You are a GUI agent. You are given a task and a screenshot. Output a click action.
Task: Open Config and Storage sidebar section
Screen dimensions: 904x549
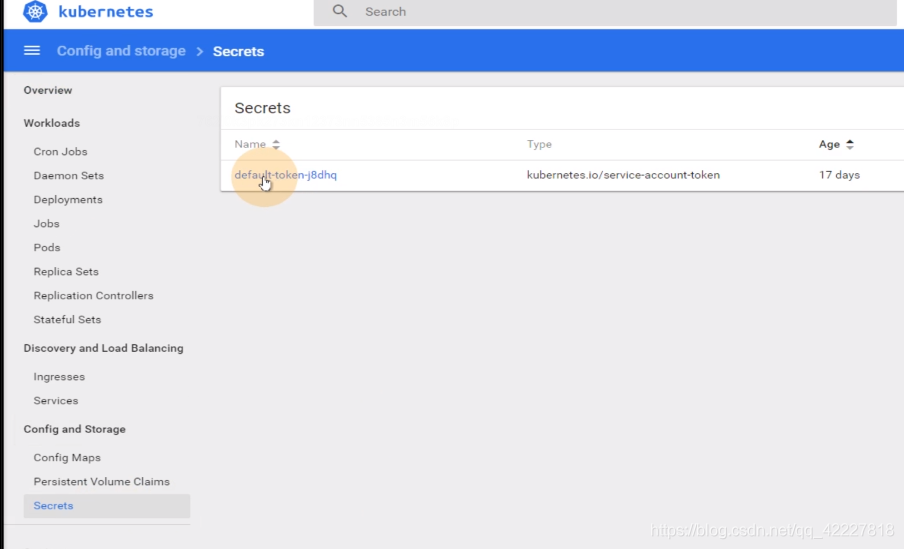[x=74, y=429]
